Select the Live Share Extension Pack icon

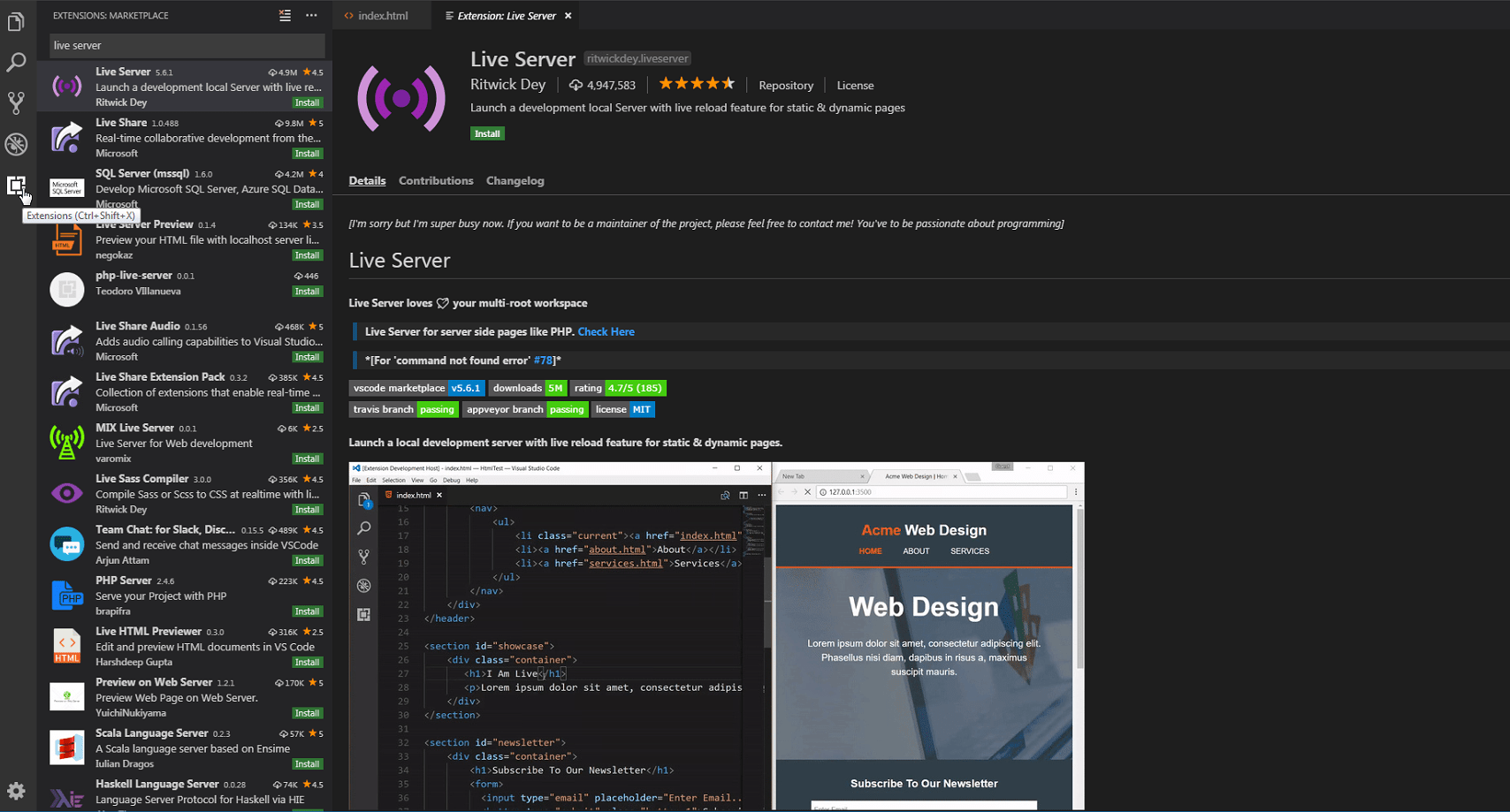(x=67, y=391)
